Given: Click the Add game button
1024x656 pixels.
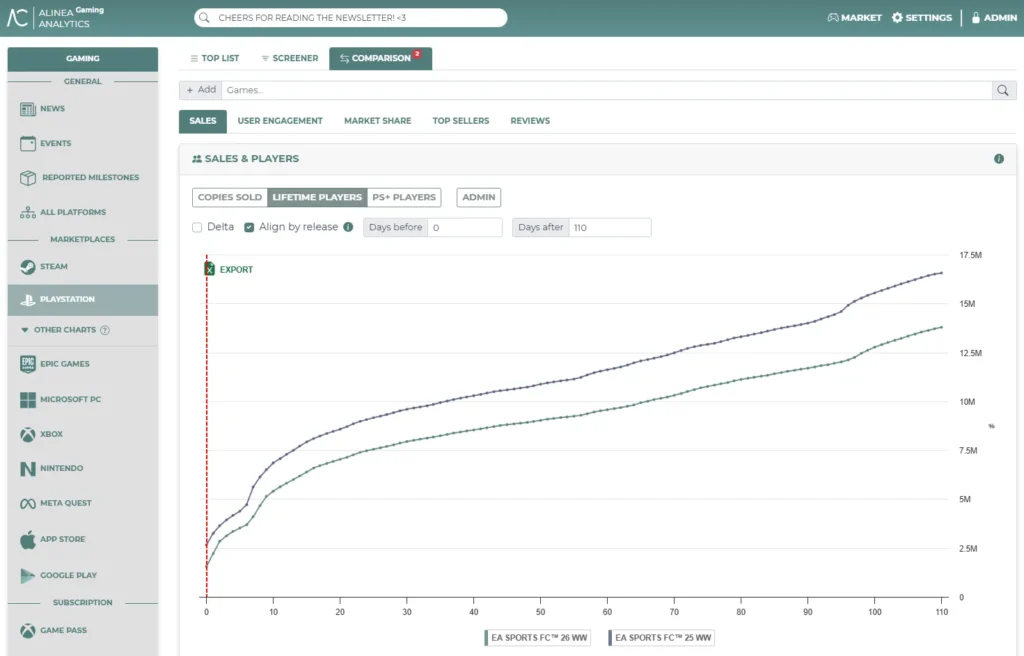Looking at the screenshot, I should [200, 90].
